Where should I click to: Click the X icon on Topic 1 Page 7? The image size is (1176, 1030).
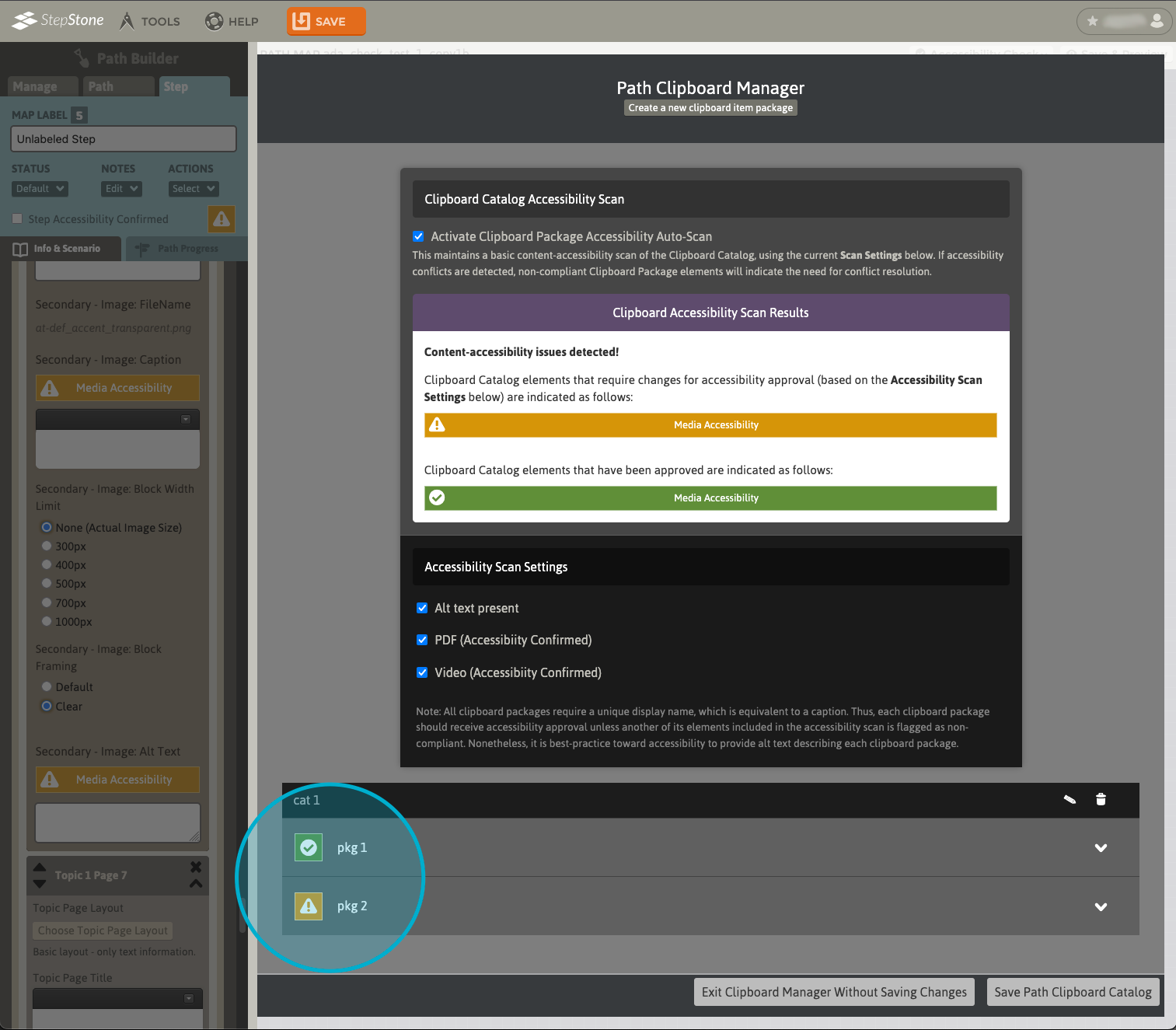[196, 866]
